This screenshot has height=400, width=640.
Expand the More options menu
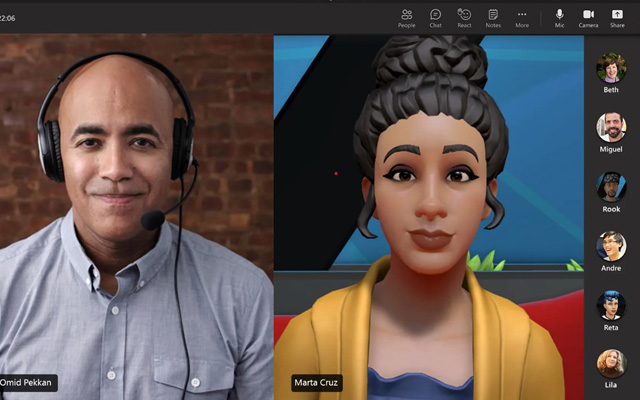coord(522,17)
